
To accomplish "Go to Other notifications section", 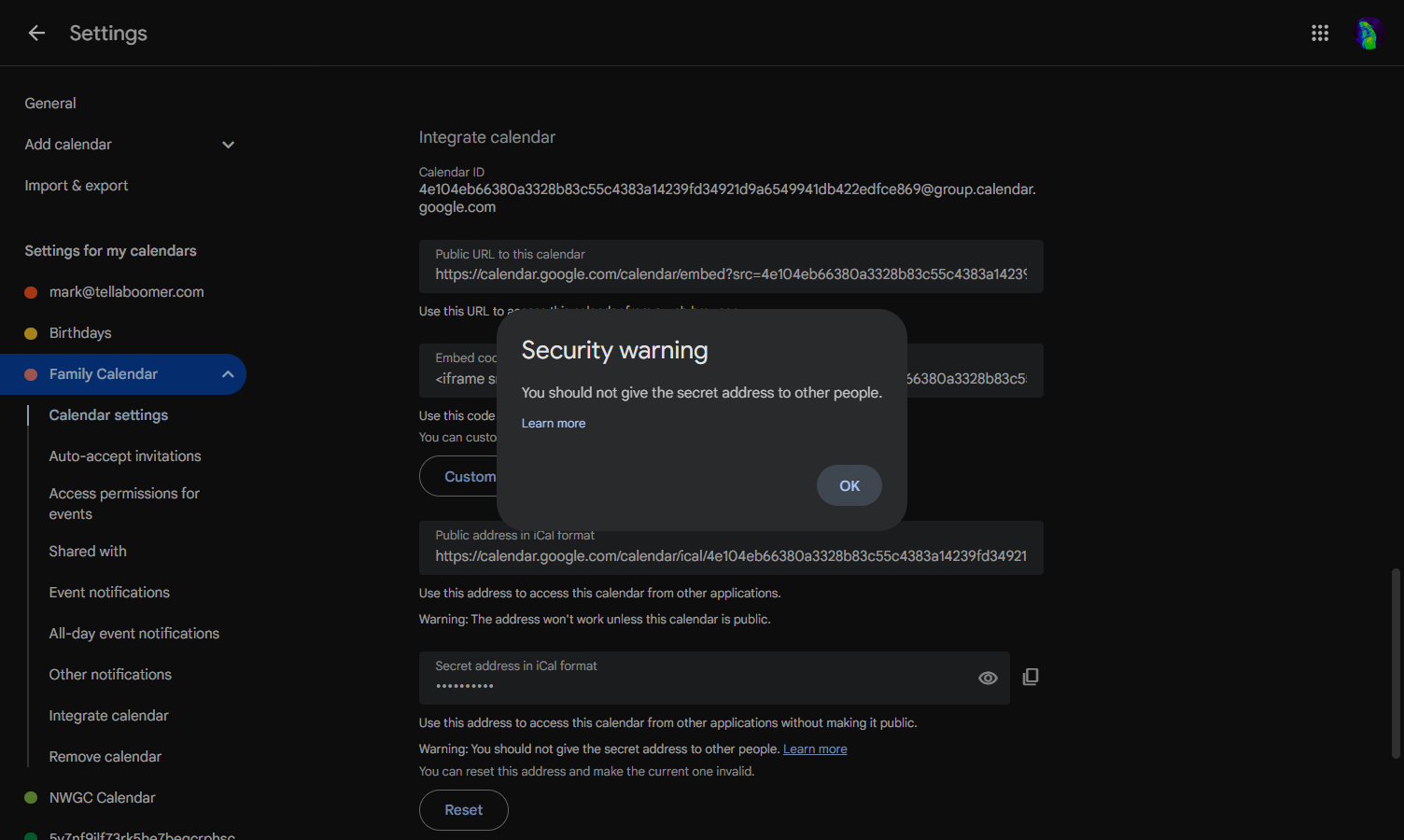I will pos(110,675).
